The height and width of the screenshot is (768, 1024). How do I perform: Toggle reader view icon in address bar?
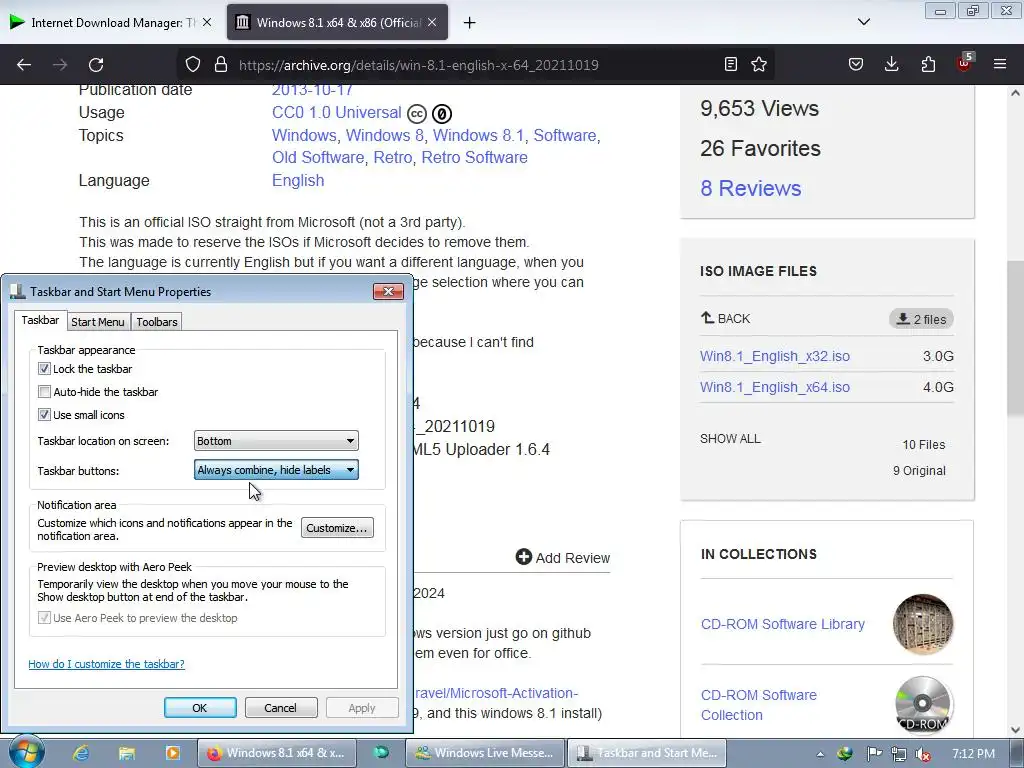731,64
